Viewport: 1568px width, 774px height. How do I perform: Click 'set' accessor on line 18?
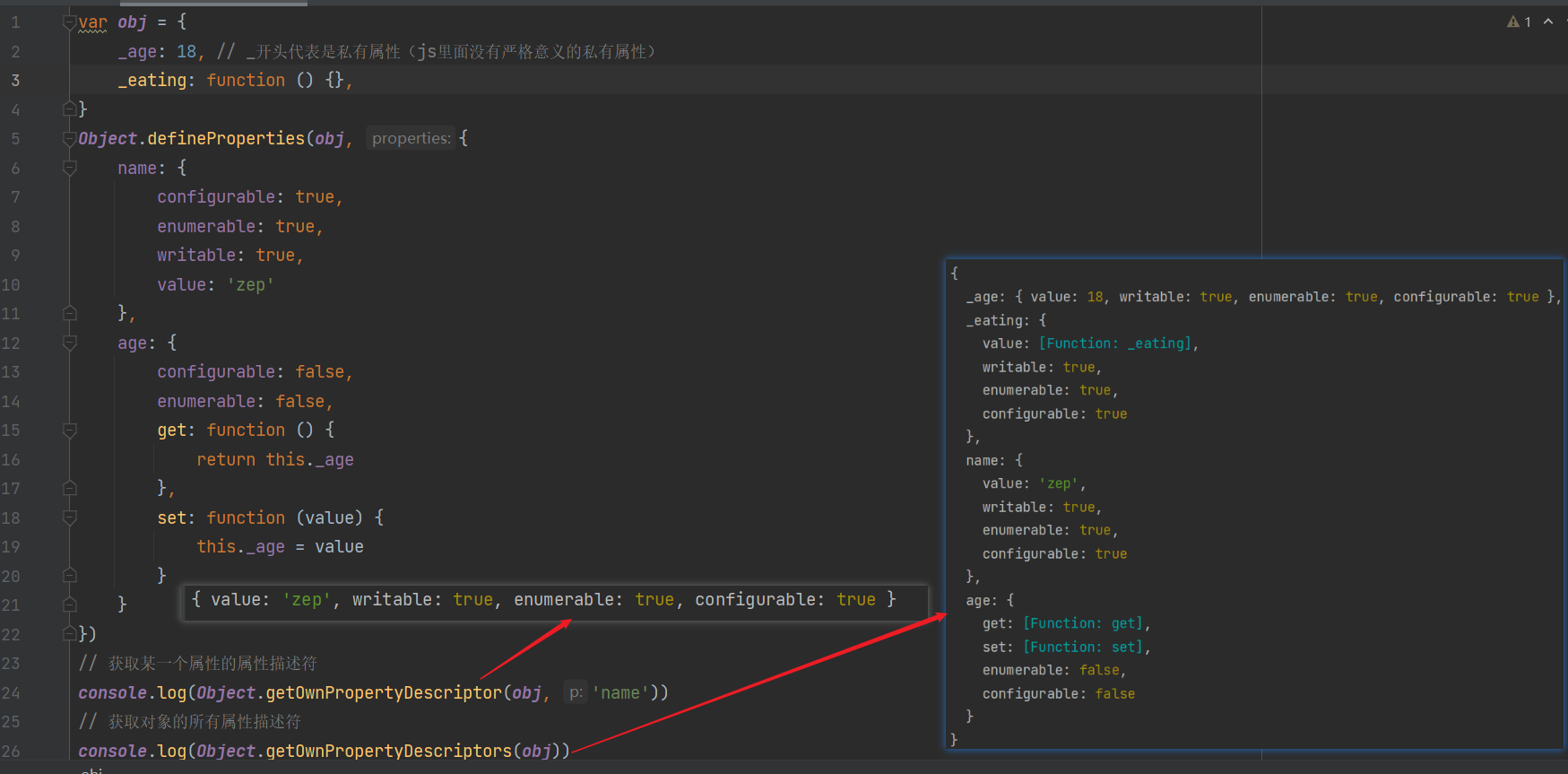click(x=171, y=517)
